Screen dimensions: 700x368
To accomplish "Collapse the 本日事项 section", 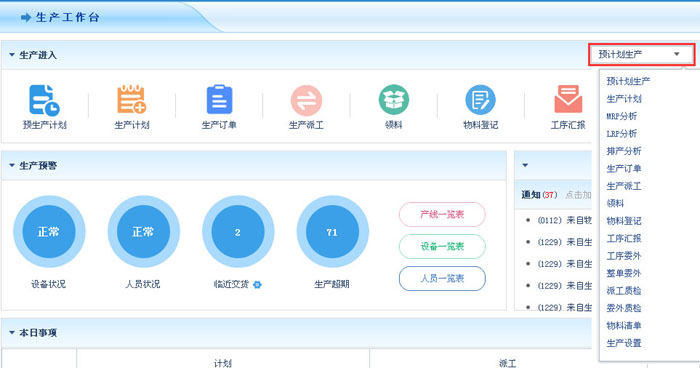I will [x=12, y=333].
